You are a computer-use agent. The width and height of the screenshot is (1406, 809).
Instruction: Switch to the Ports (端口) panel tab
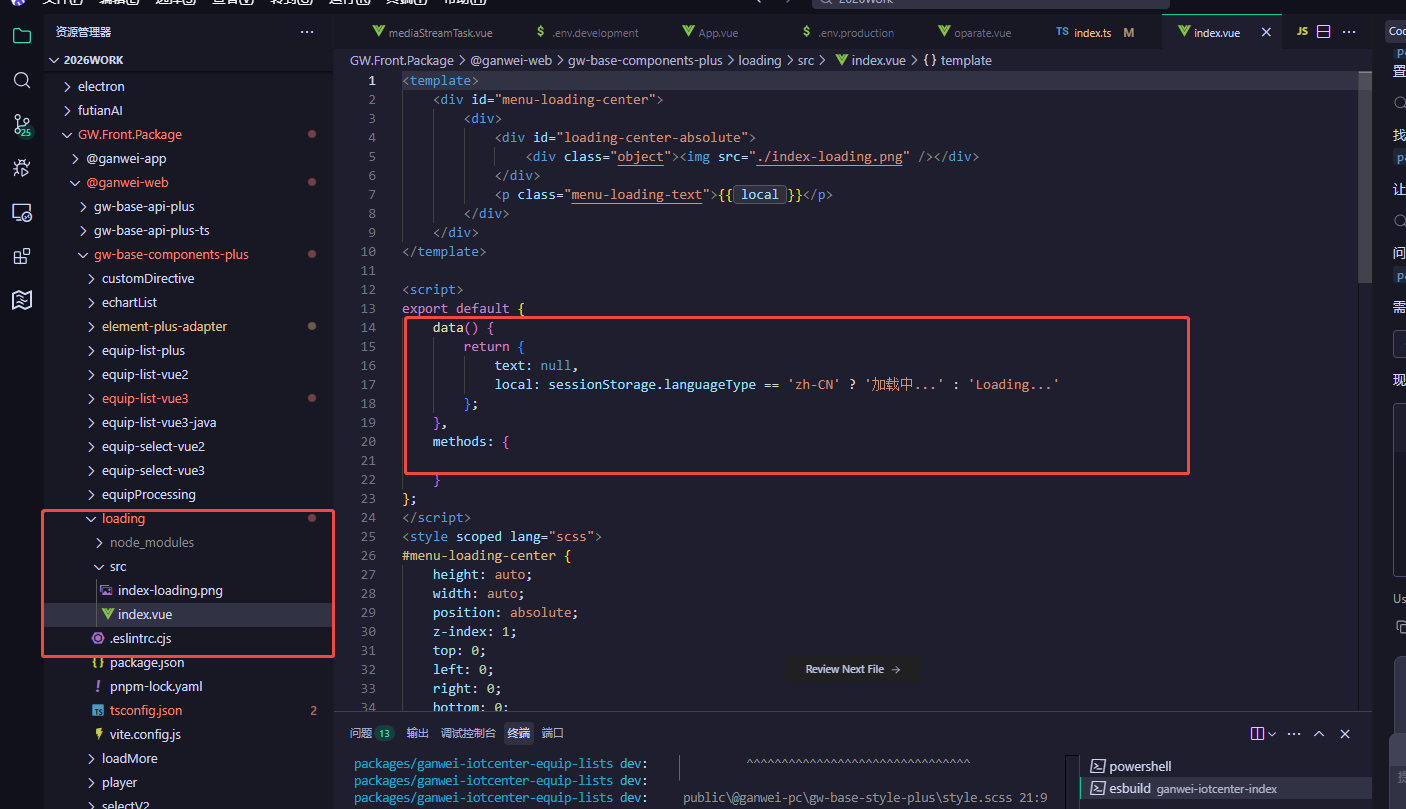(x=553, y=733)
